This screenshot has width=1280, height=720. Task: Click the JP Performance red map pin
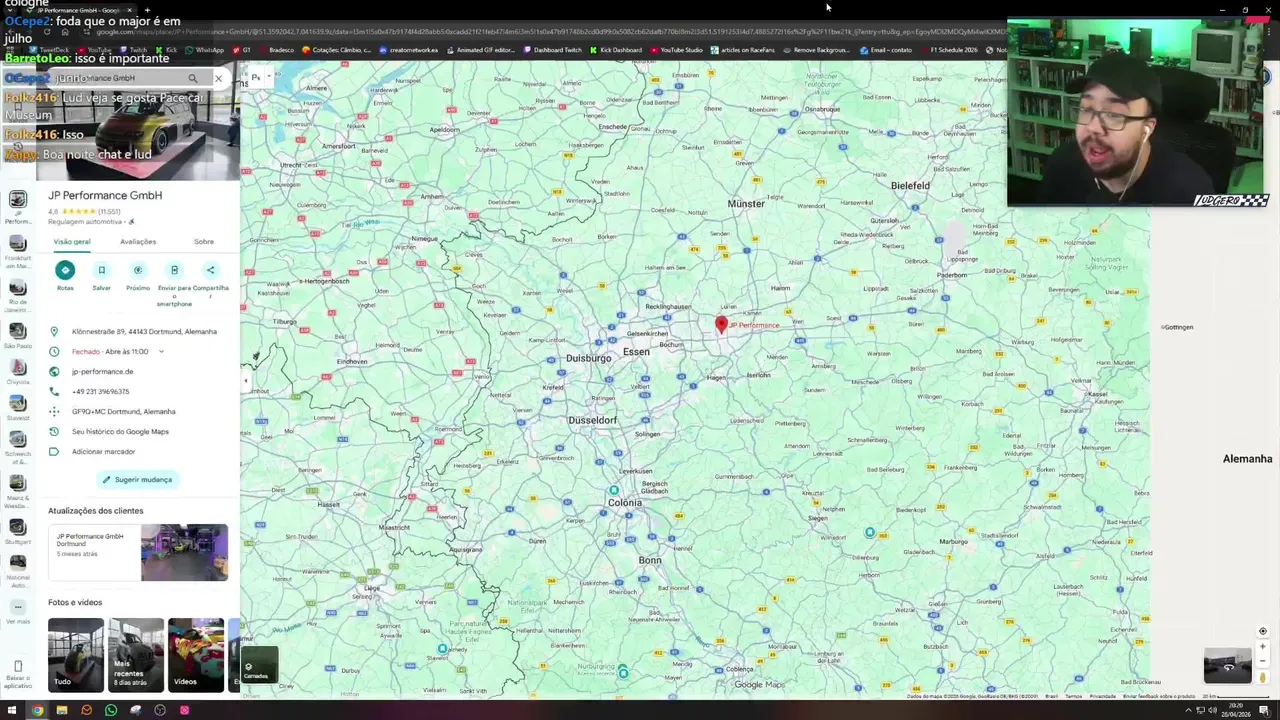721,324
